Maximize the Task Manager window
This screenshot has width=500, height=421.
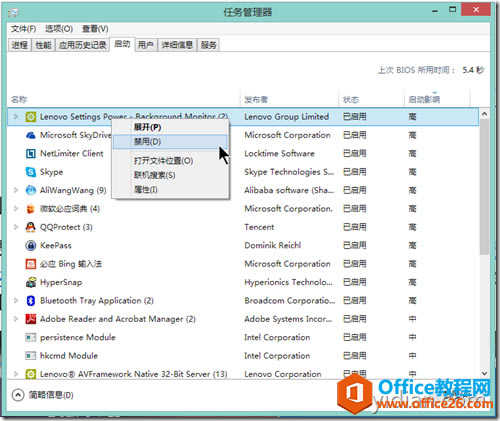coord(453,10)
